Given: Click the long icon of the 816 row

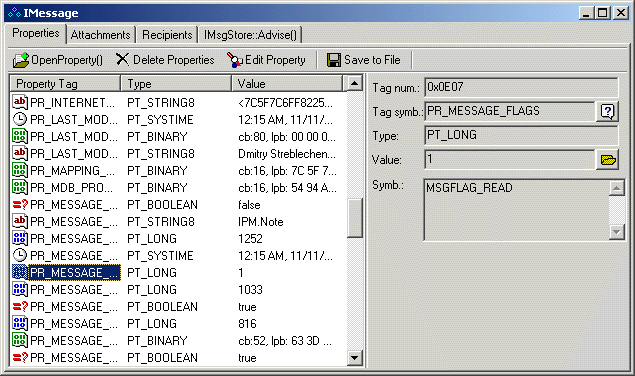Looking at the screenshot, I should coord(20,323).
